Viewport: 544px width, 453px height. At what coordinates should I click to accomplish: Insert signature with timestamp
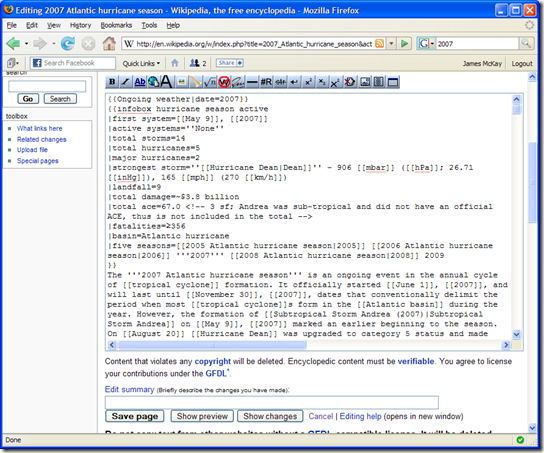point(238,82)
